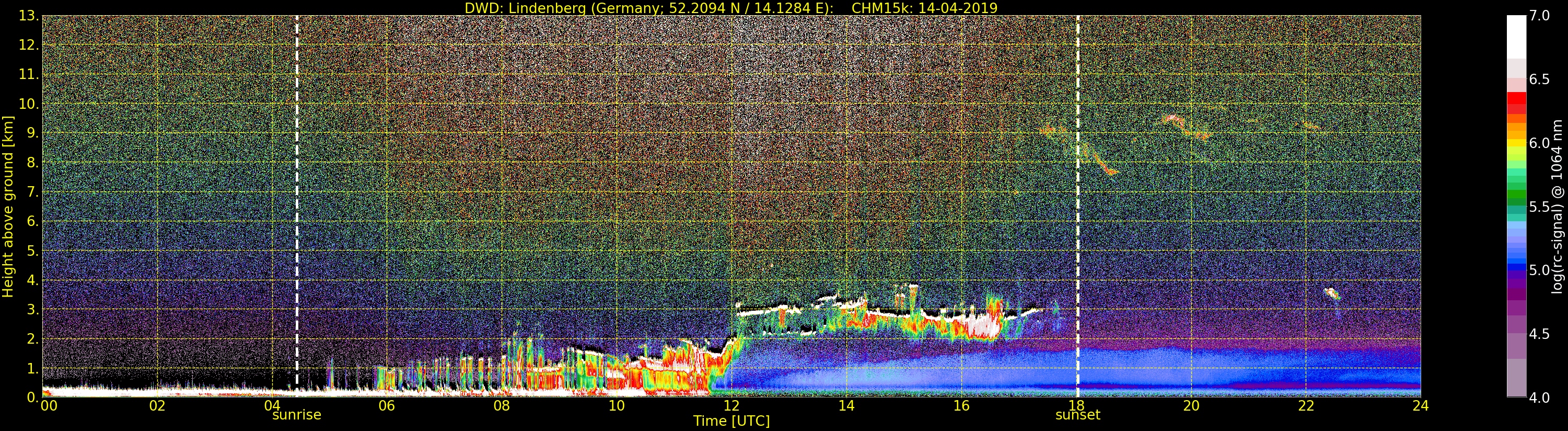Click the plot title 'DWD: Lindenberg (Germany; 52.2094 N / 14.1284 E)'
Viewport: 1568px width, 431px height.
(649, 8)
